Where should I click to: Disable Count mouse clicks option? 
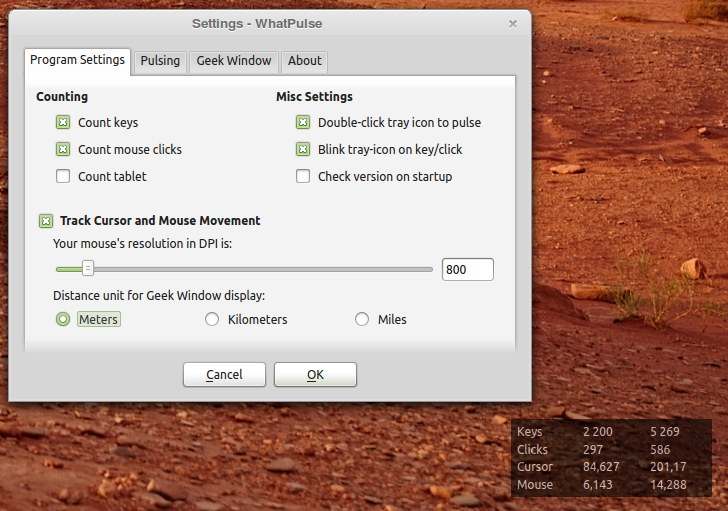click(x=63, y=149)
